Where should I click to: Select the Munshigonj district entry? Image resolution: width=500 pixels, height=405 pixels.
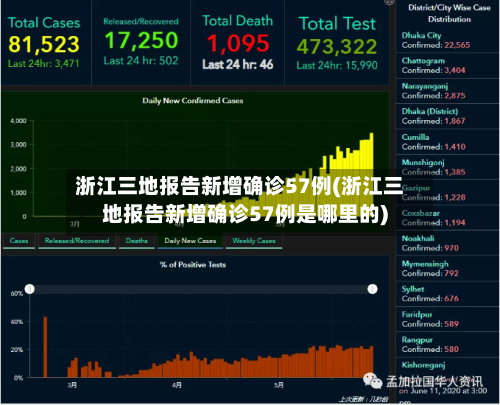tap(447, 167)
